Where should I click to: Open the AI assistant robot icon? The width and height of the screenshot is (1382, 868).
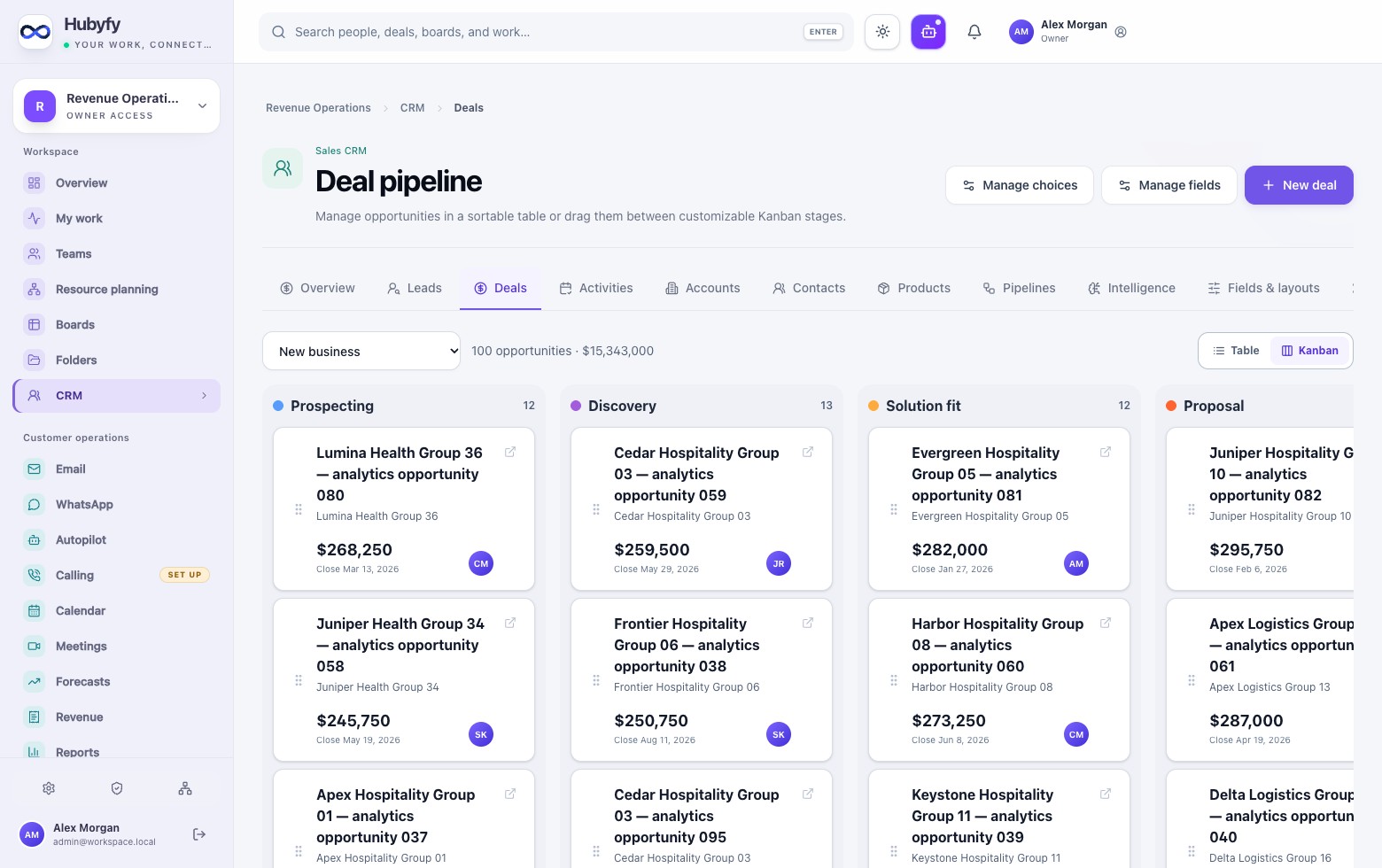point(928,32)
